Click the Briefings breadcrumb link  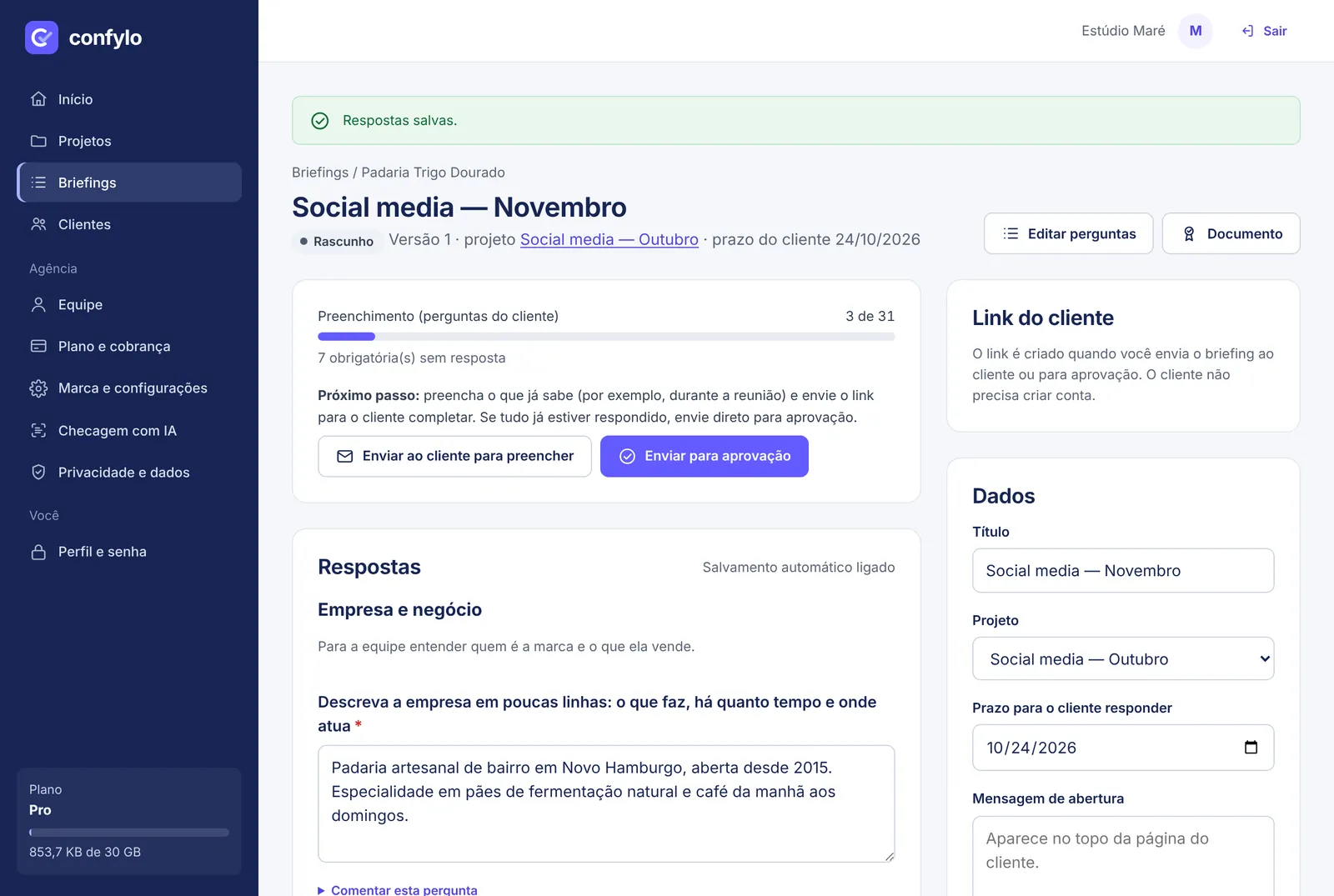[320, 173]
